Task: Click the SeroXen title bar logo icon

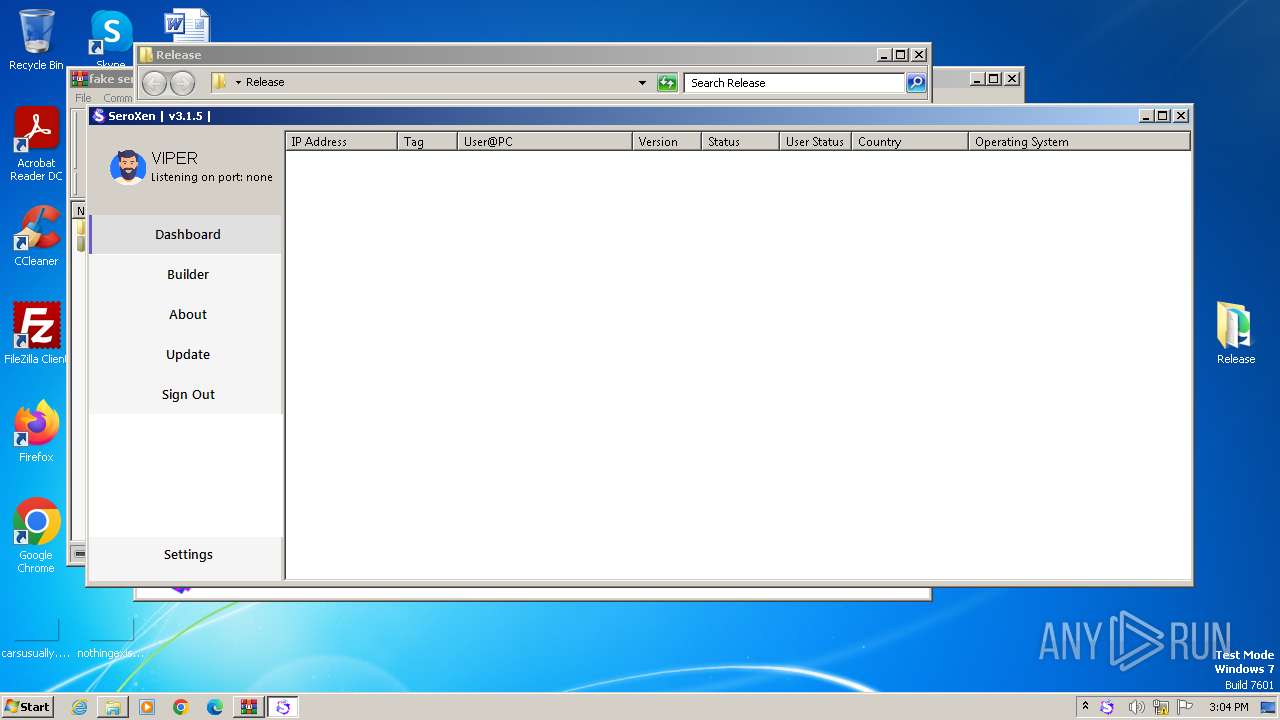Action: tap(98, 116)
